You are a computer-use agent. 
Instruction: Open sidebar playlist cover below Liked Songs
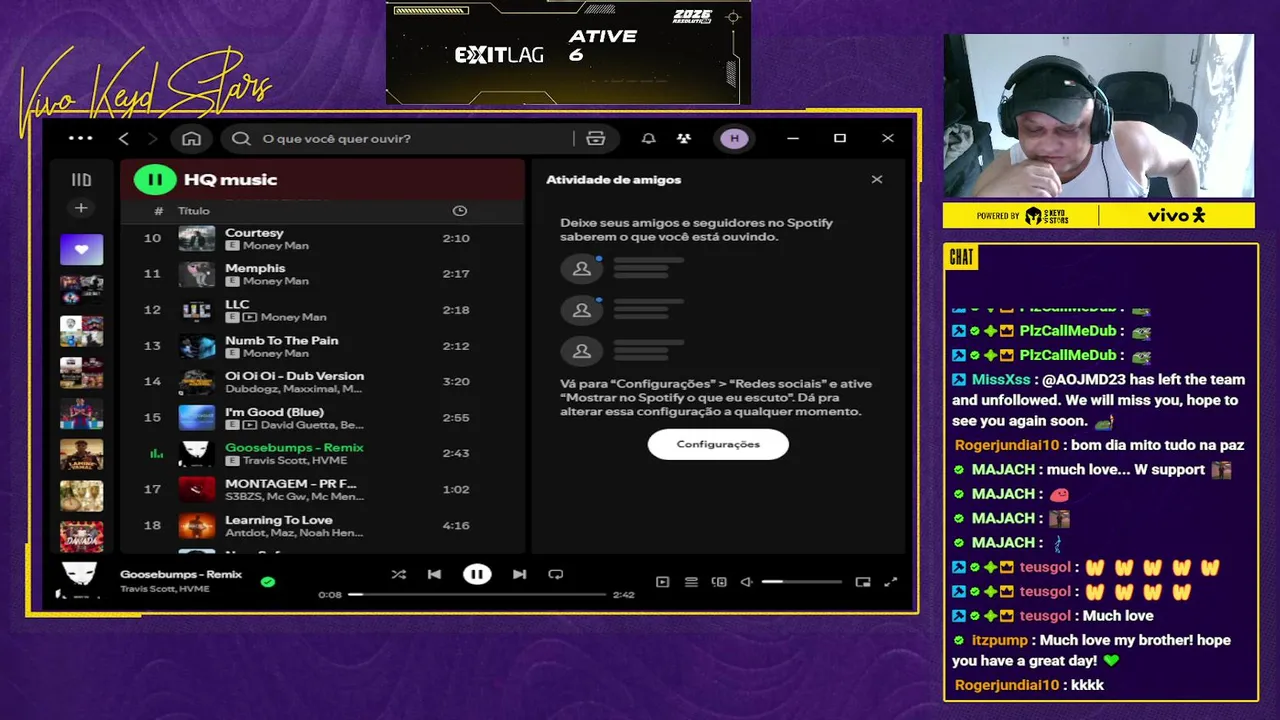coord(81,290)
